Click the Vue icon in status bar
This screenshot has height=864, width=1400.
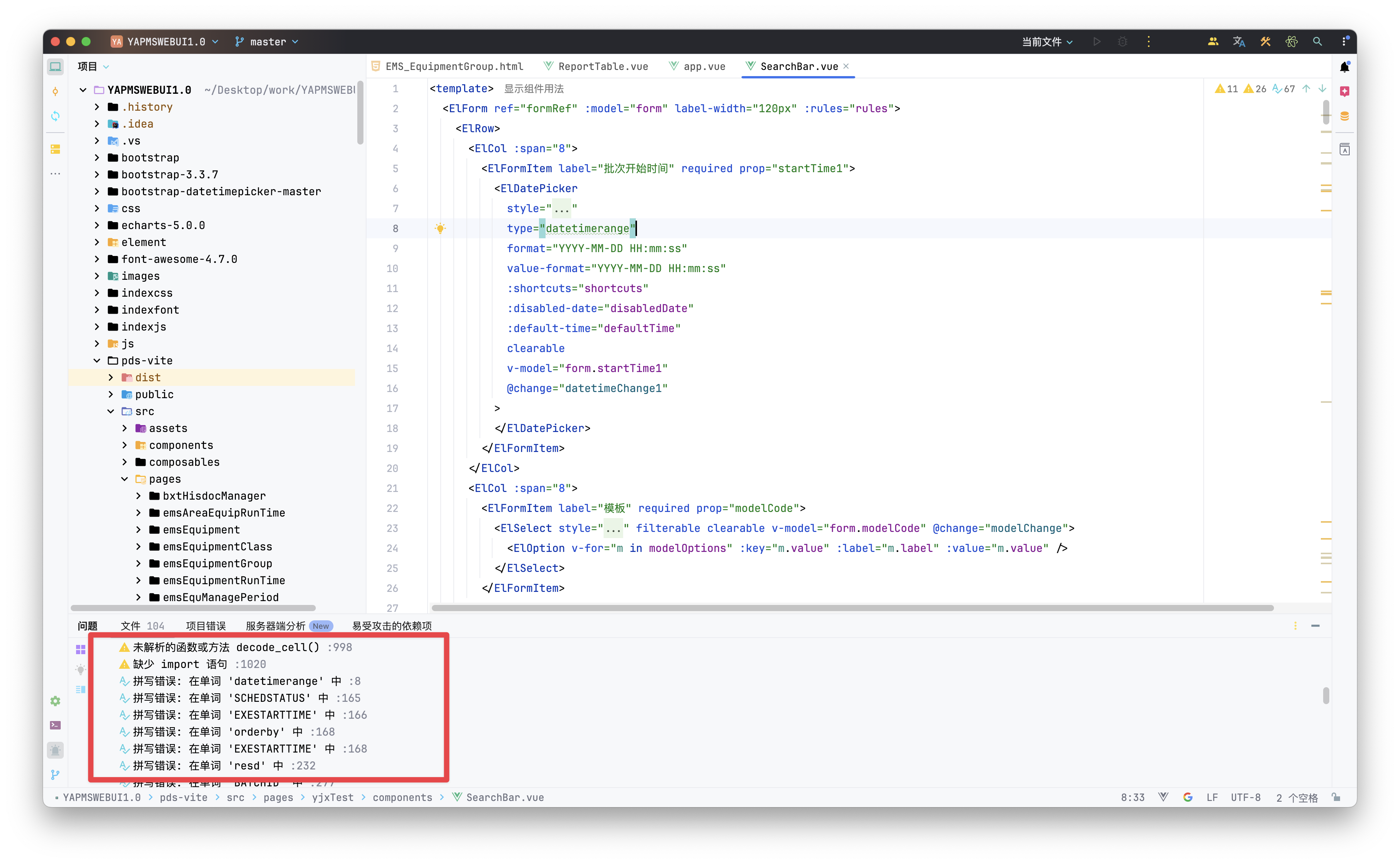click(x=1163, y=797)
